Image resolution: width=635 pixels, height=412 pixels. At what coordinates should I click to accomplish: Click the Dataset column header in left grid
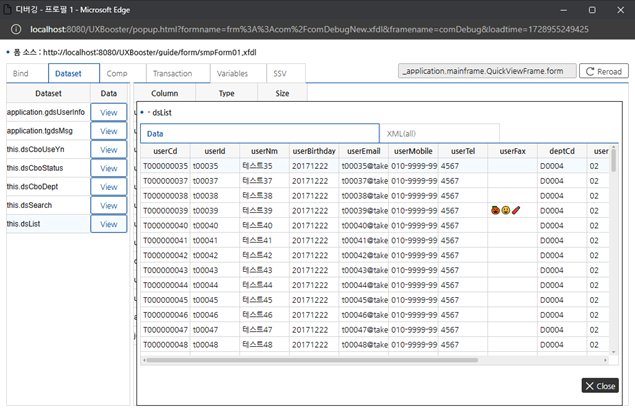coord(48,93)
